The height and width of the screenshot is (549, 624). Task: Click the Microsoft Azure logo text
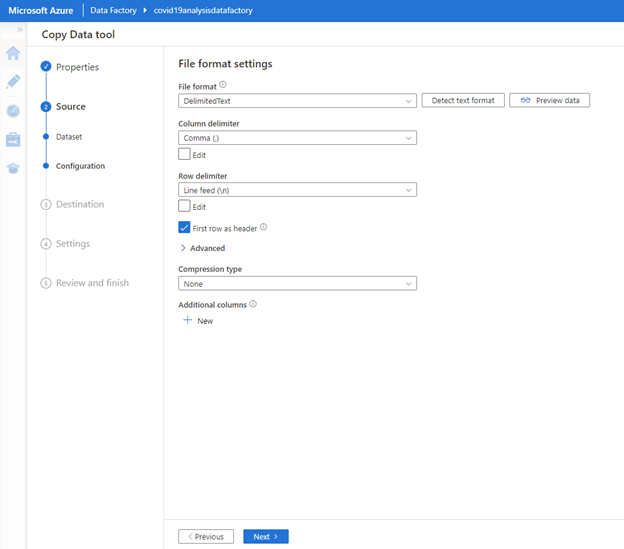[41, 10]
